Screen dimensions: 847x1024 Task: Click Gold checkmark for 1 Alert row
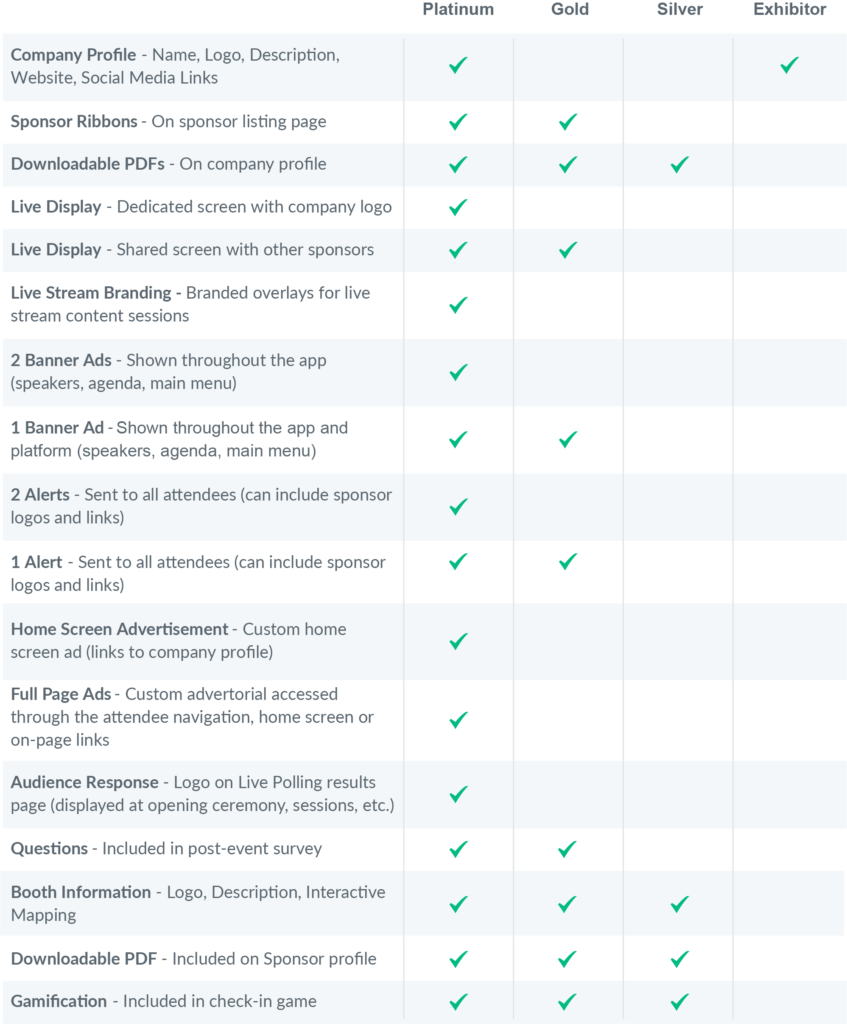coord(568,562)
